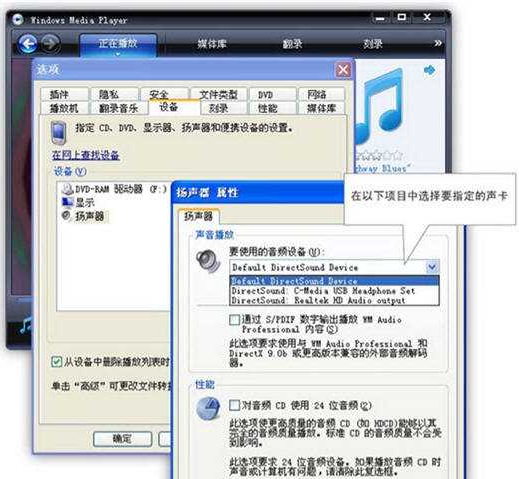Open the 正在播放 tab in Media Player
Screen dimensions: 522x479
[118, 44]
